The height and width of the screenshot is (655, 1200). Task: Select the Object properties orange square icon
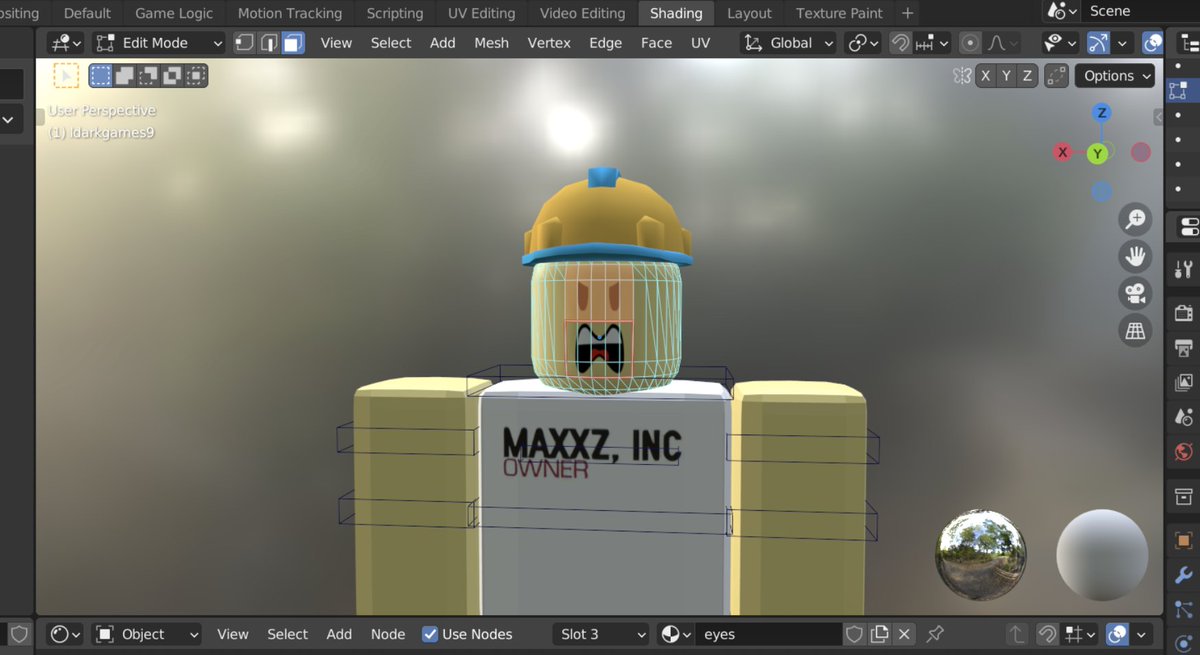coord(1183,540)
